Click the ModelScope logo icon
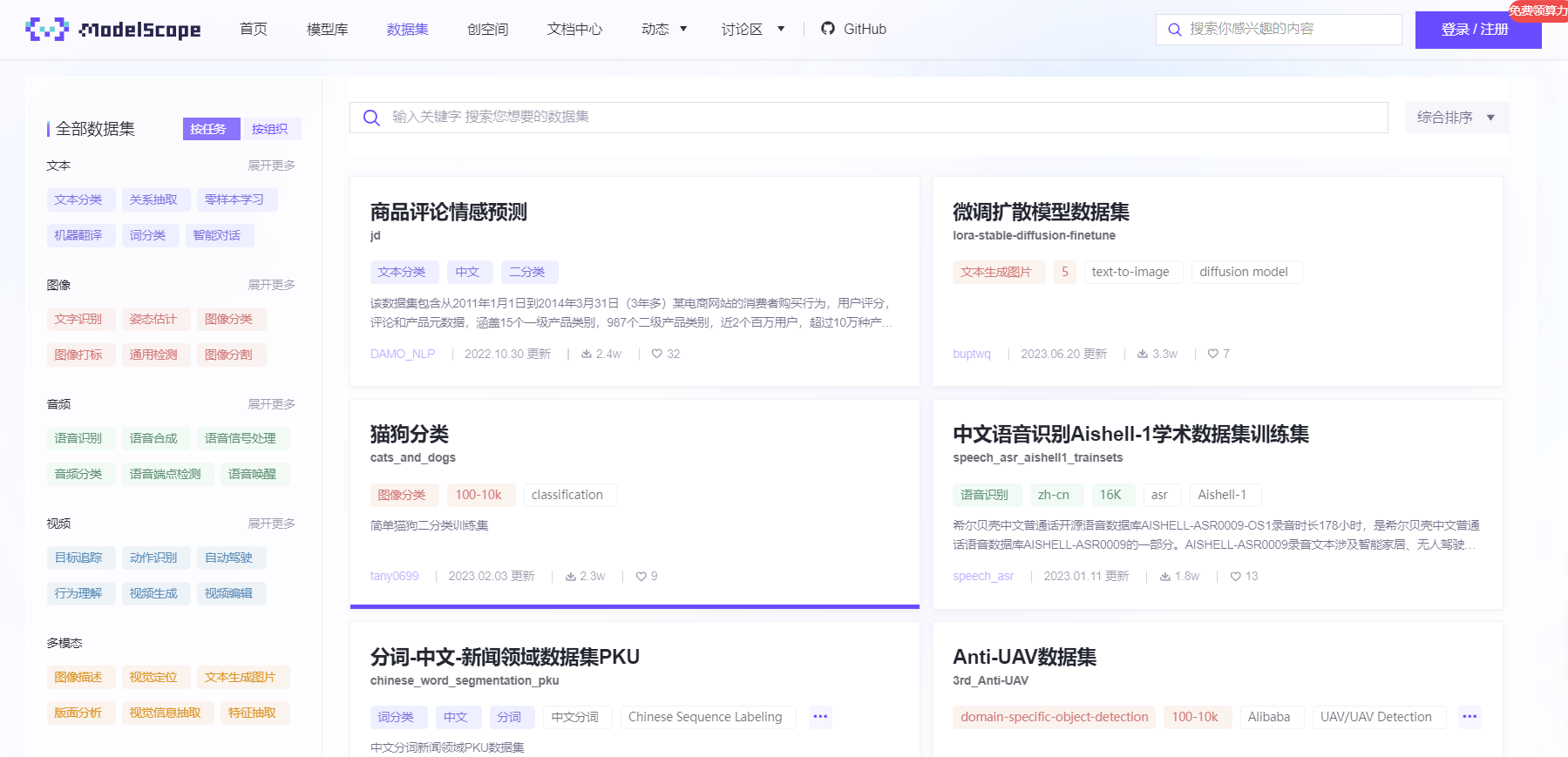 coord(47,29)
